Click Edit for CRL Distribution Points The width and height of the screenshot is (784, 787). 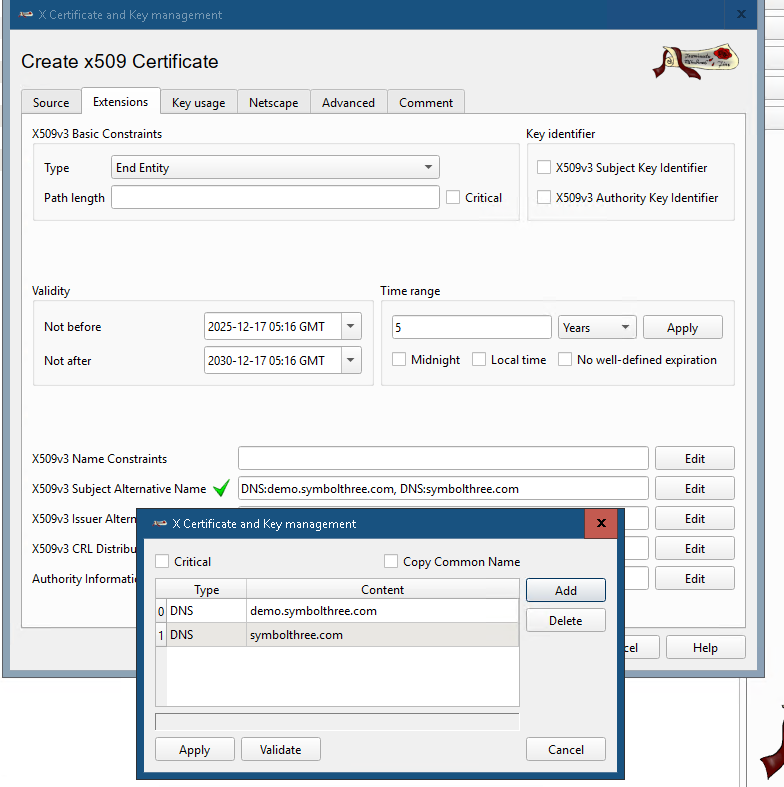(x=695, y=549)
